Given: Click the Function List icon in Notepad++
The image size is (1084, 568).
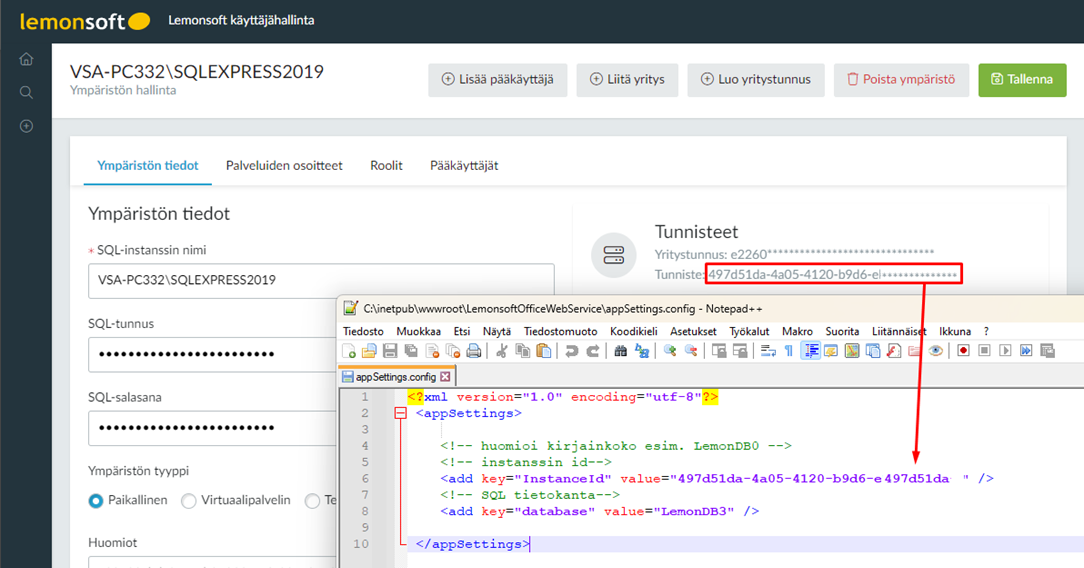Looking at the screenshot, I should point(894,351).
